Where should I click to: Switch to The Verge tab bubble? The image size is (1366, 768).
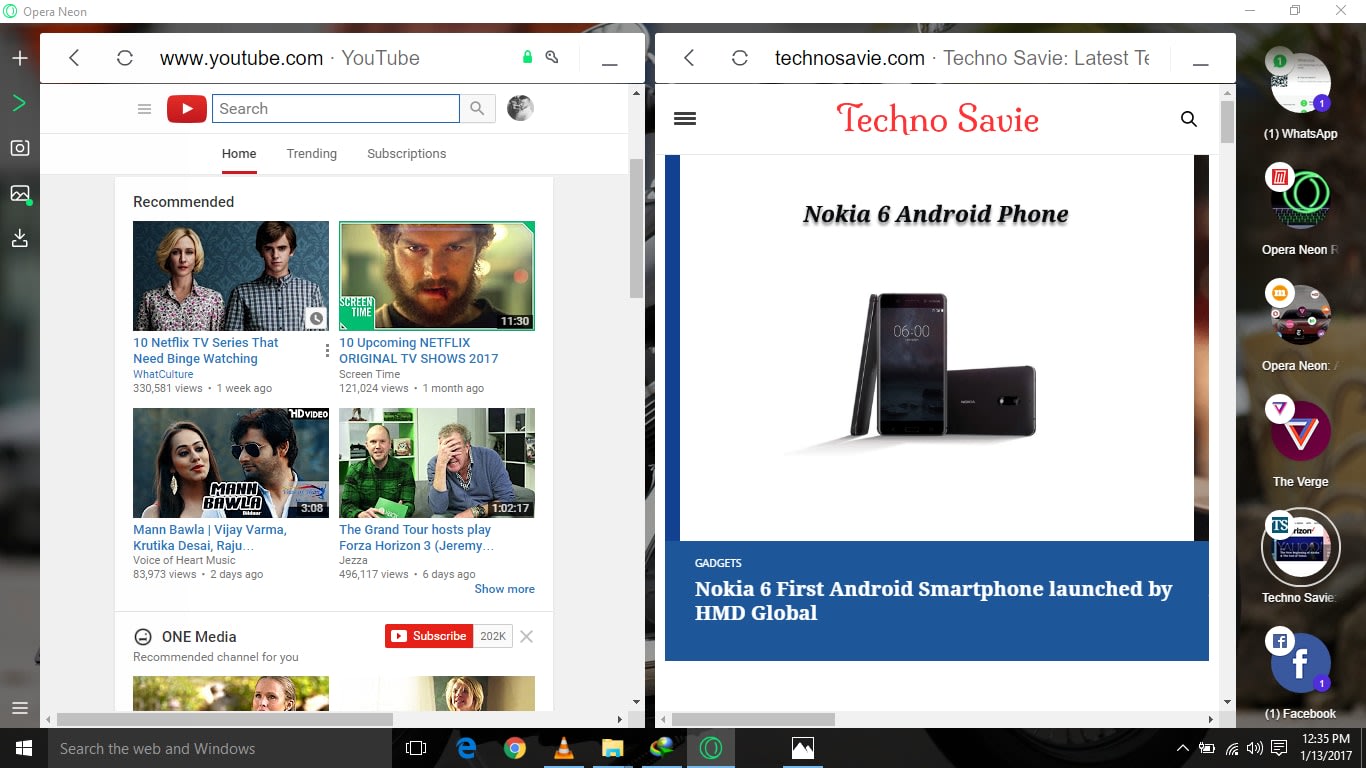click(x=1300, y=432)
